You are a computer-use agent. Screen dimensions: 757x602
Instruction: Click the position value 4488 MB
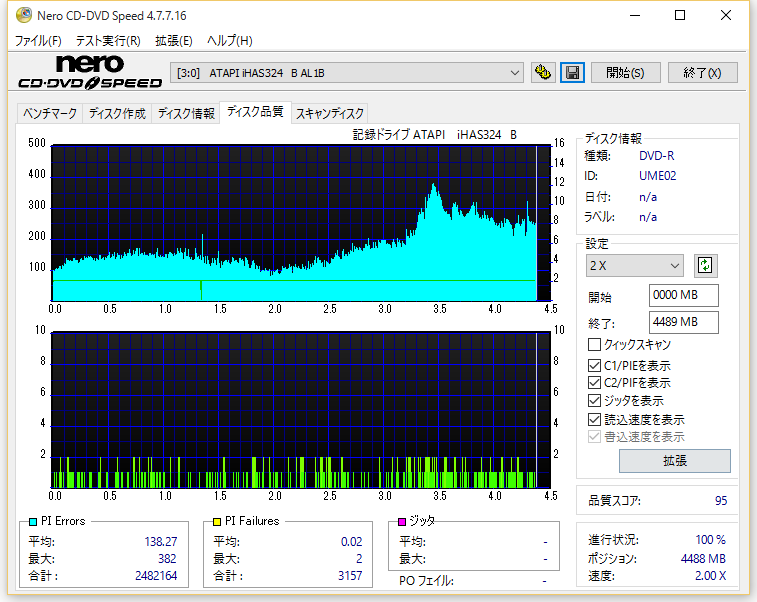pos(703,559)
